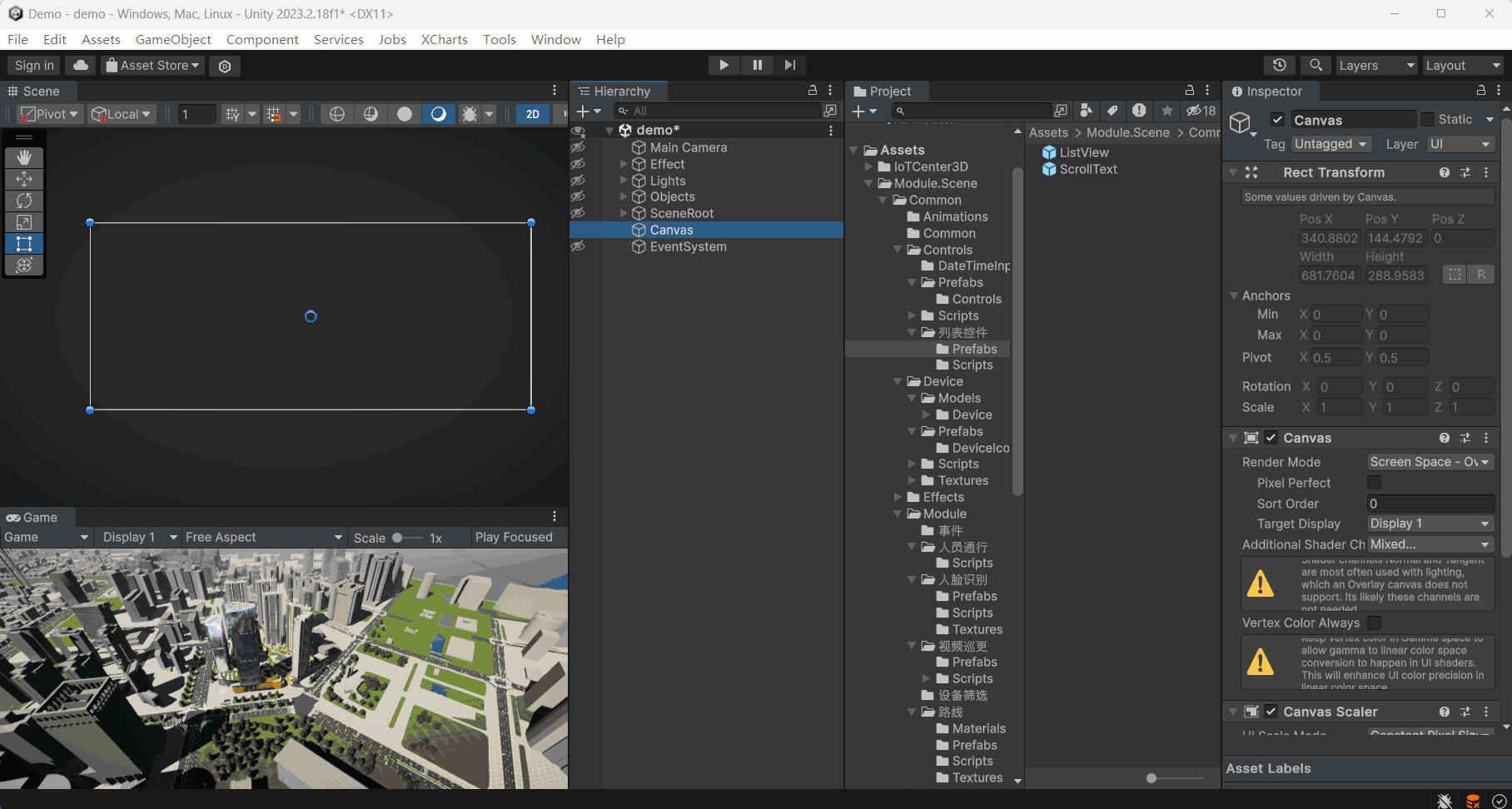Select the Rotate tool in Scene toolbar

[24, 201]
